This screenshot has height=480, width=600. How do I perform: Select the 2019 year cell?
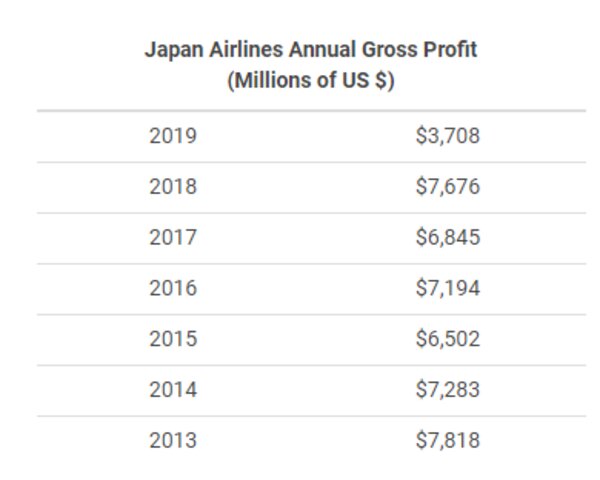click(x=173, y=136)
